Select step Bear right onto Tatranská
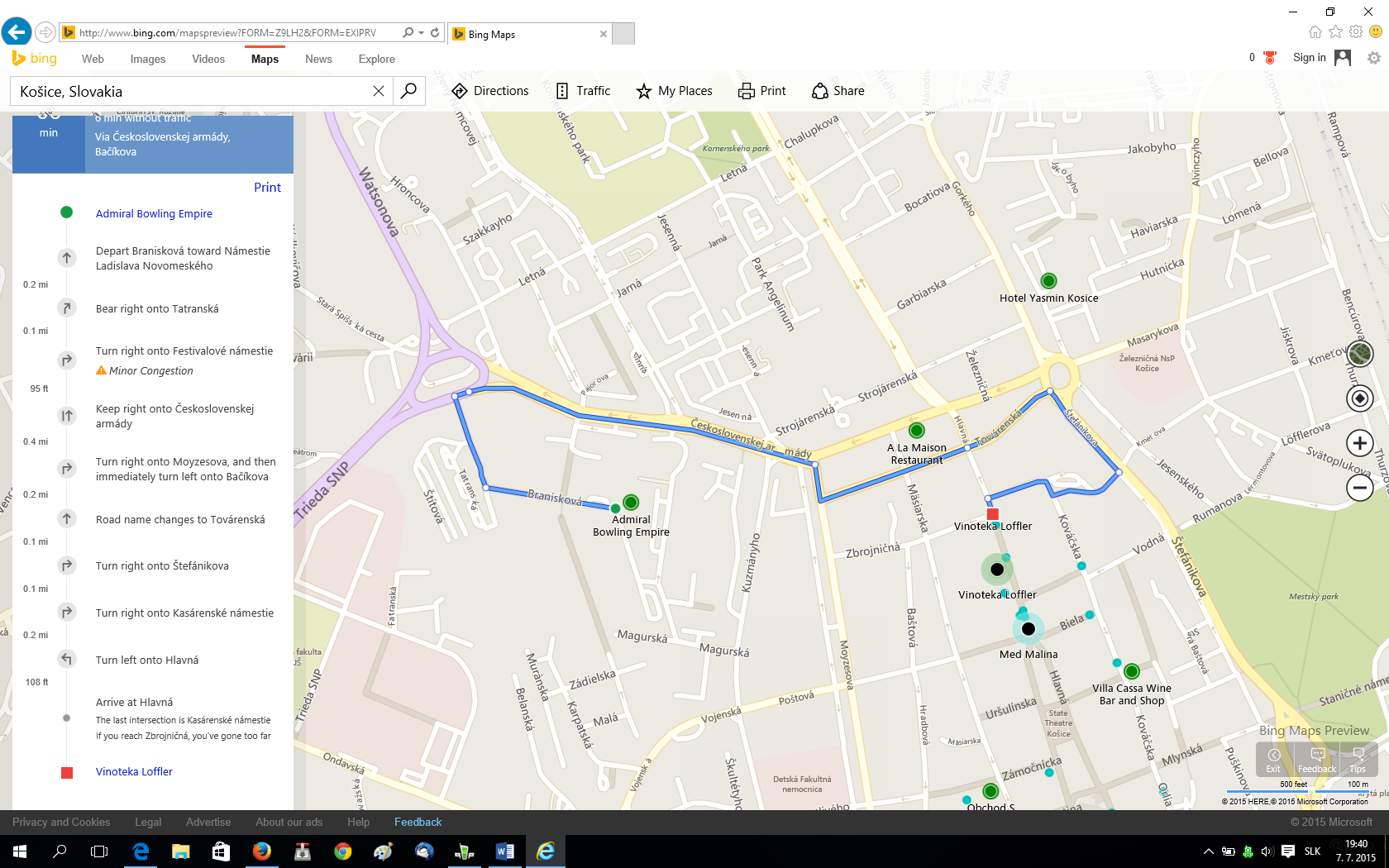The image size is (1389, 868). [157, 308]
